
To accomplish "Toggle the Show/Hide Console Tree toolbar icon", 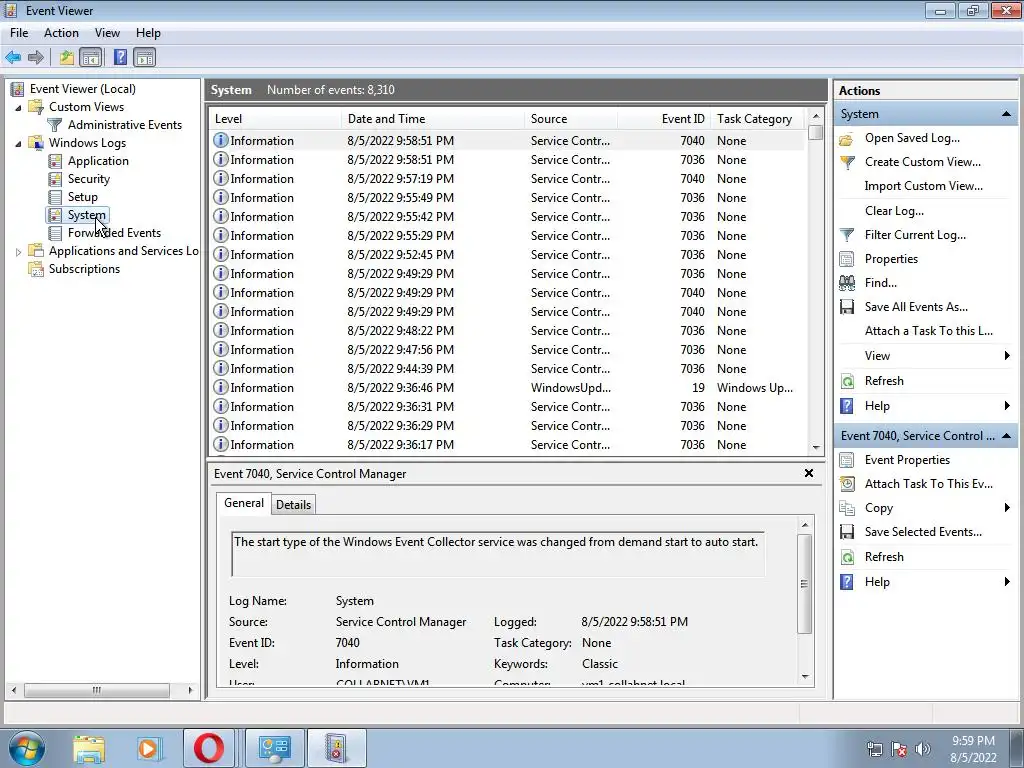I will pyautogui.click(x=91, y=57).
